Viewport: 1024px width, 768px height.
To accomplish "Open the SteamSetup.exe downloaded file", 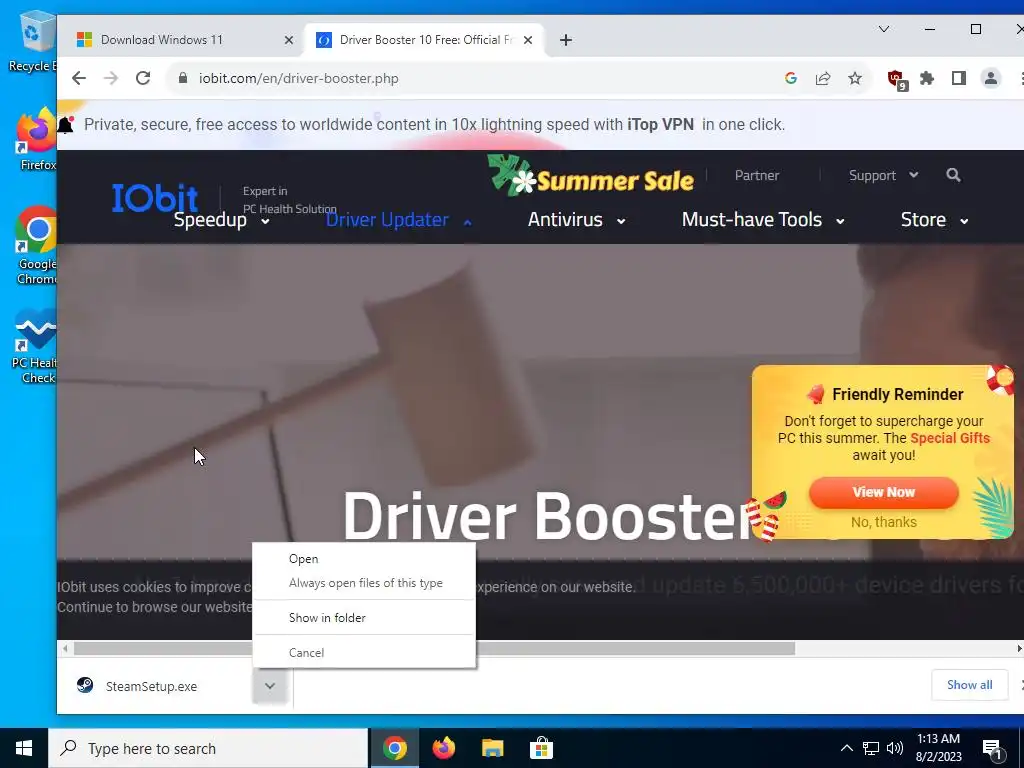I will (151, 686).
